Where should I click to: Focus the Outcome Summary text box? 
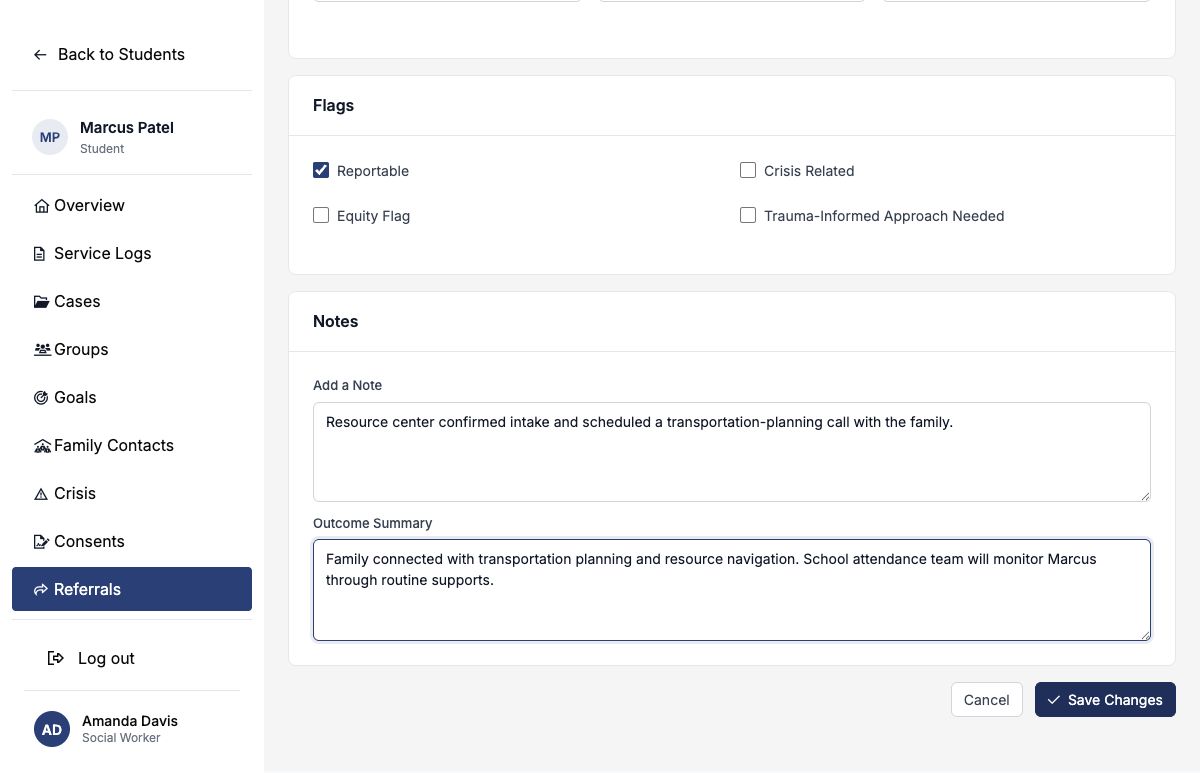(x=731, y=590)
